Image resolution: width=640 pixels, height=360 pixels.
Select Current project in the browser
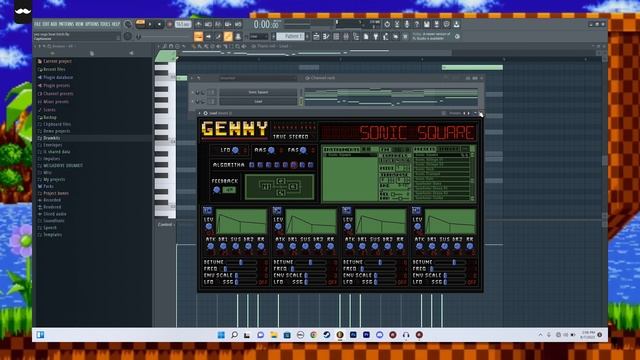click(x=58, y=61)
